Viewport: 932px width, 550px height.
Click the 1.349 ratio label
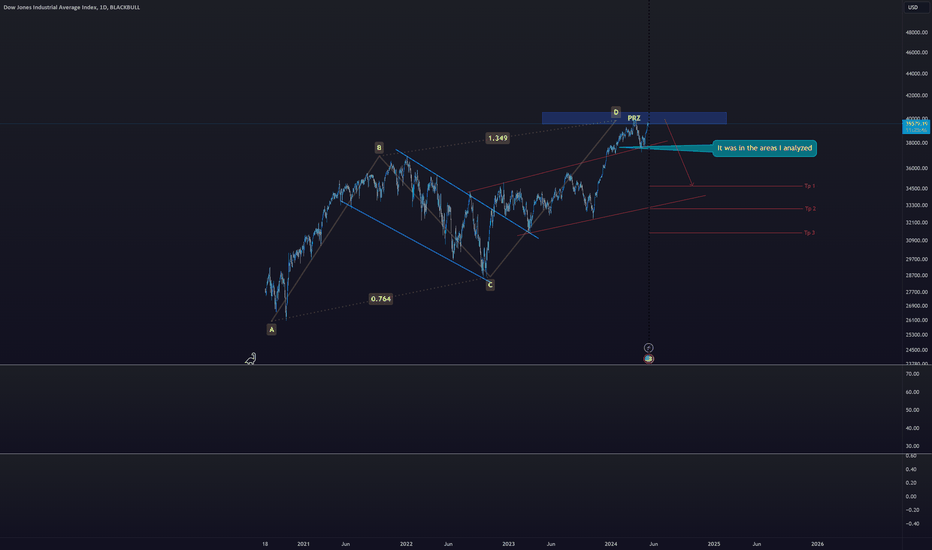click(498, 138)
